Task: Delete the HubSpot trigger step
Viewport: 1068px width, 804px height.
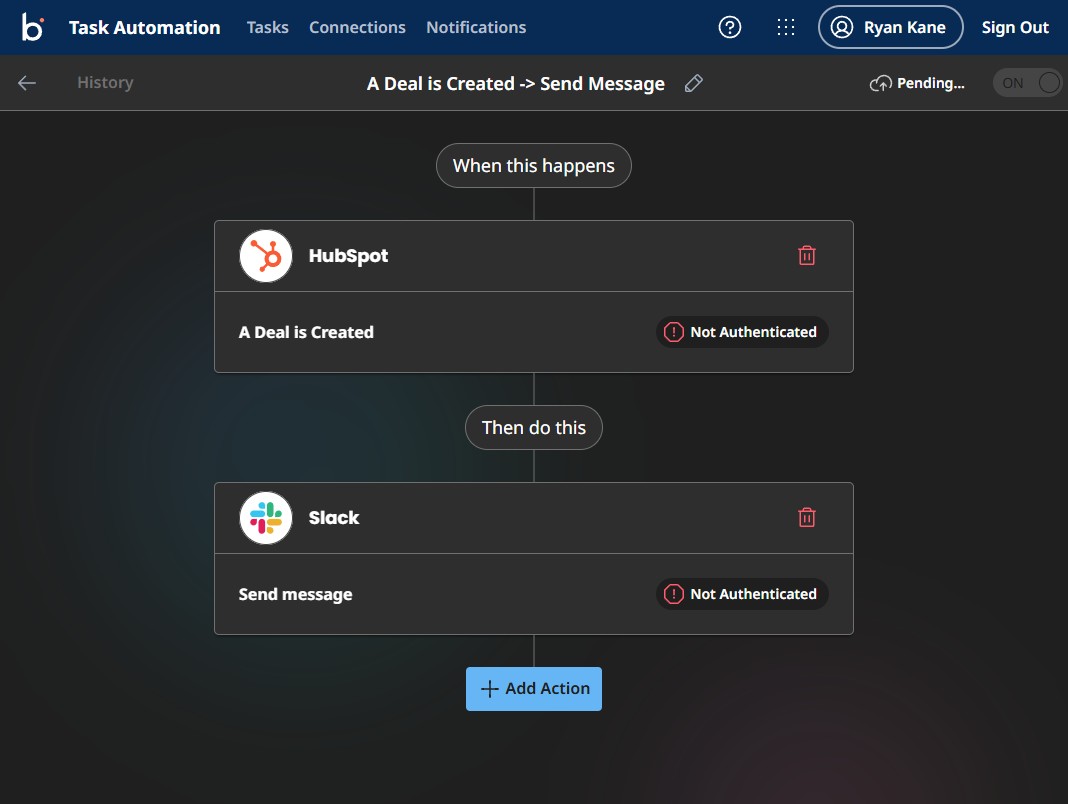Action: click(x=807, y=255)
